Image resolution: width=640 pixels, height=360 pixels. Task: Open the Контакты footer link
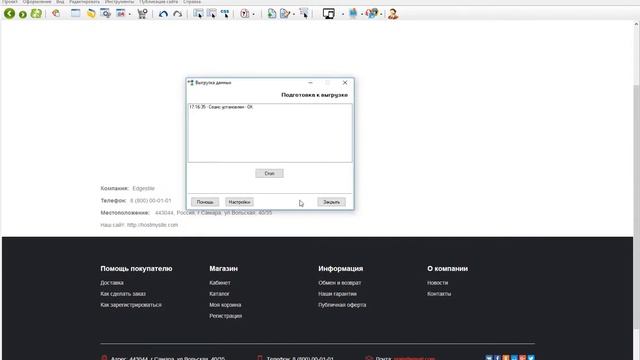tap(439, 293)
